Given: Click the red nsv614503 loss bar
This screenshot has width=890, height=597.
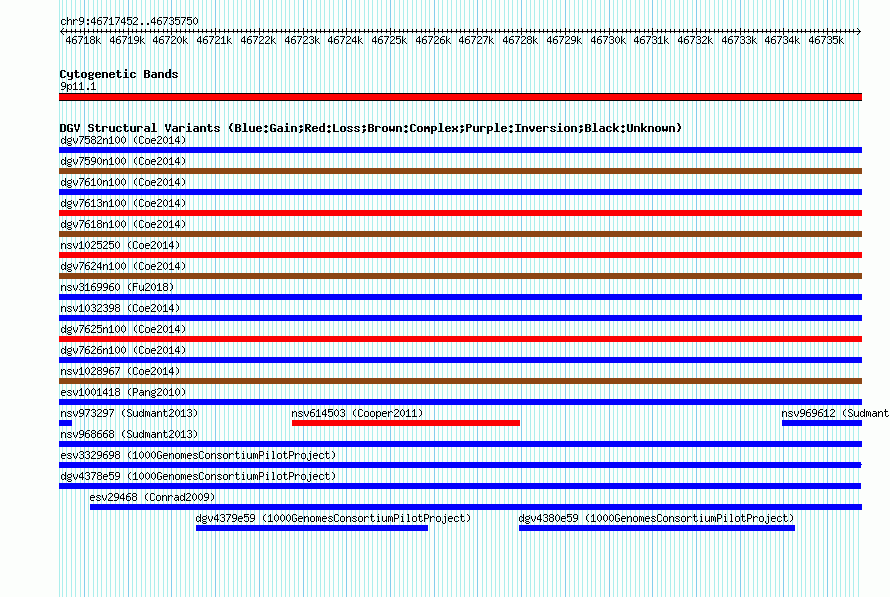Looking at the screenshot, I should pos(406,423).
